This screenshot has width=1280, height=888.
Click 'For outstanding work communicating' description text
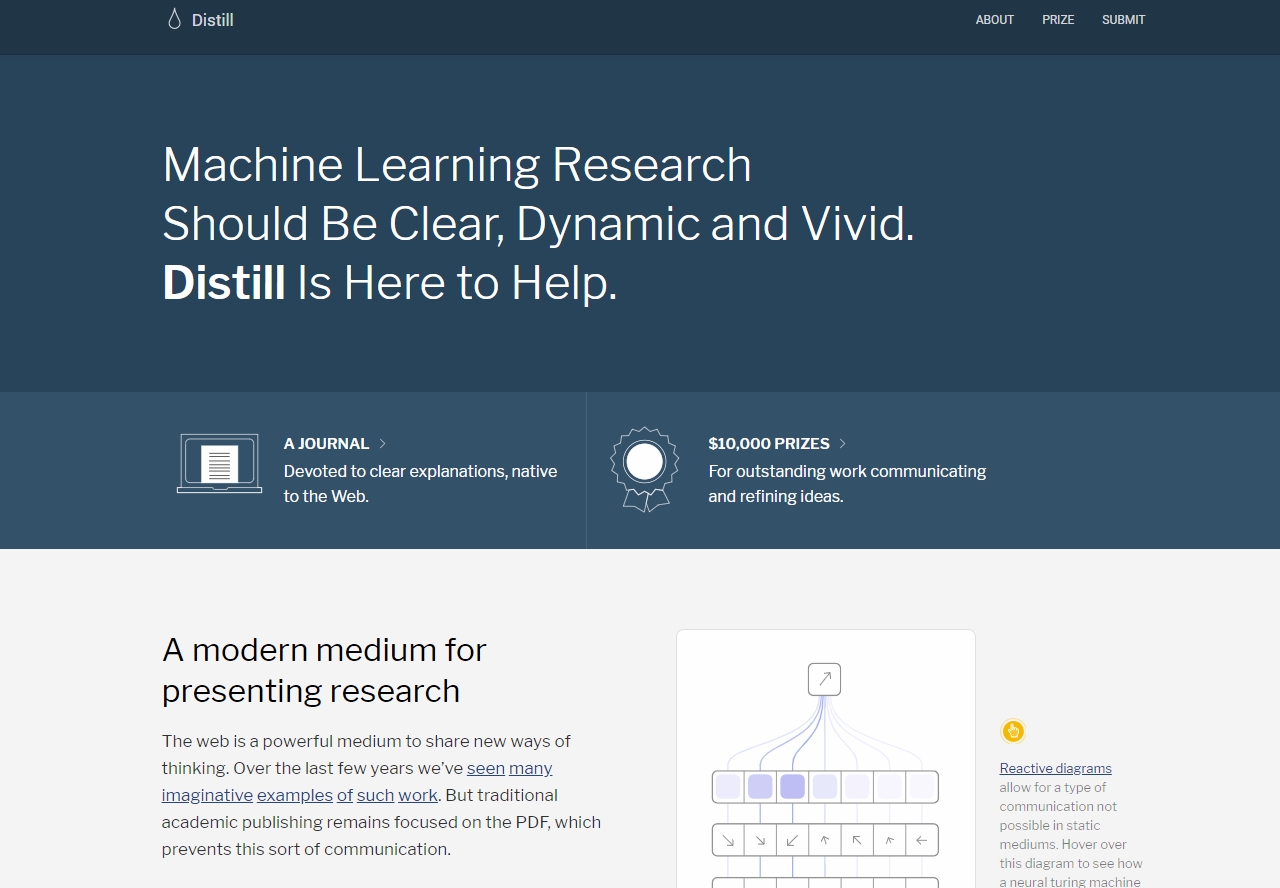pyautogui.click(x=847, y=484)
